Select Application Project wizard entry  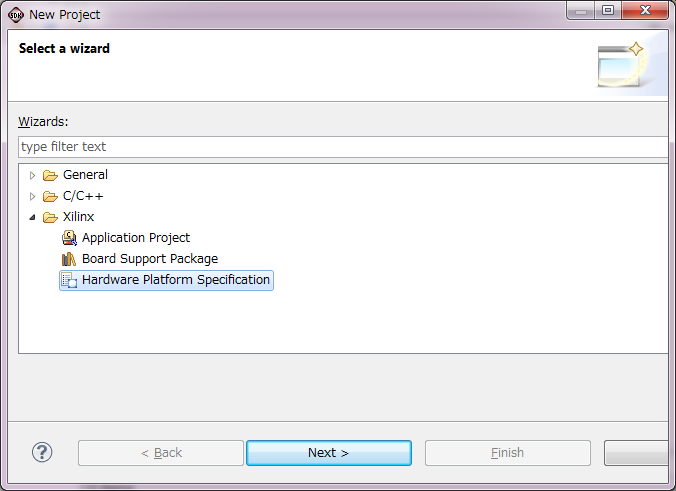(x=136, y=238)
